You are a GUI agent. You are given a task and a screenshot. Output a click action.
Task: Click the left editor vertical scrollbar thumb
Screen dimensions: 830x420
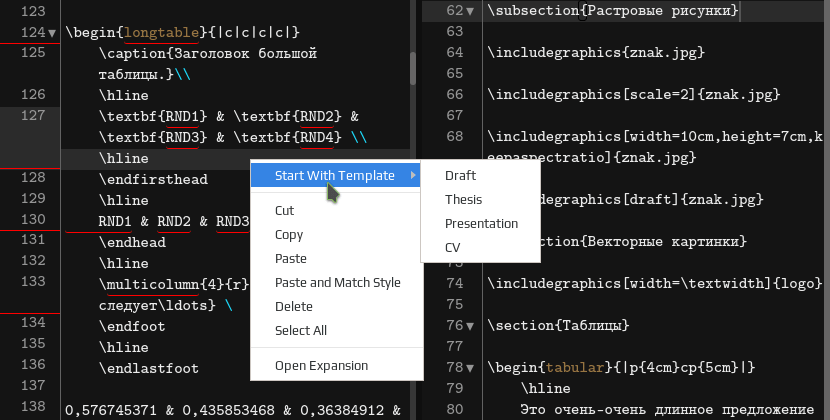point(413,68)
